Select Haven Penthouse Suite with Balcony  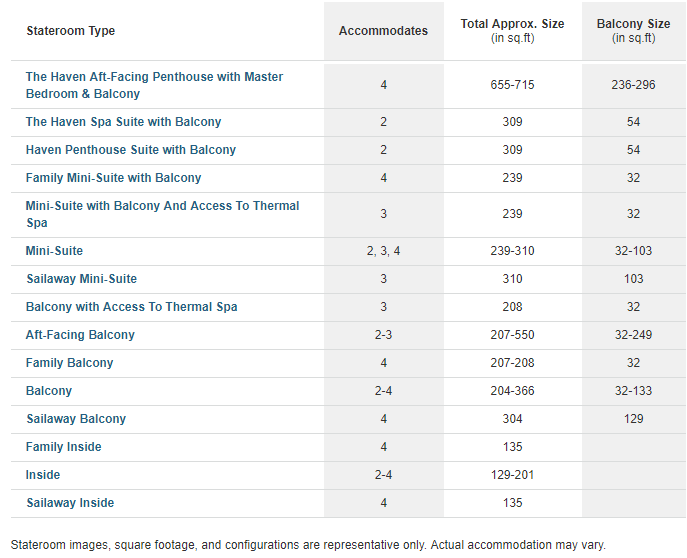point(131,150)
